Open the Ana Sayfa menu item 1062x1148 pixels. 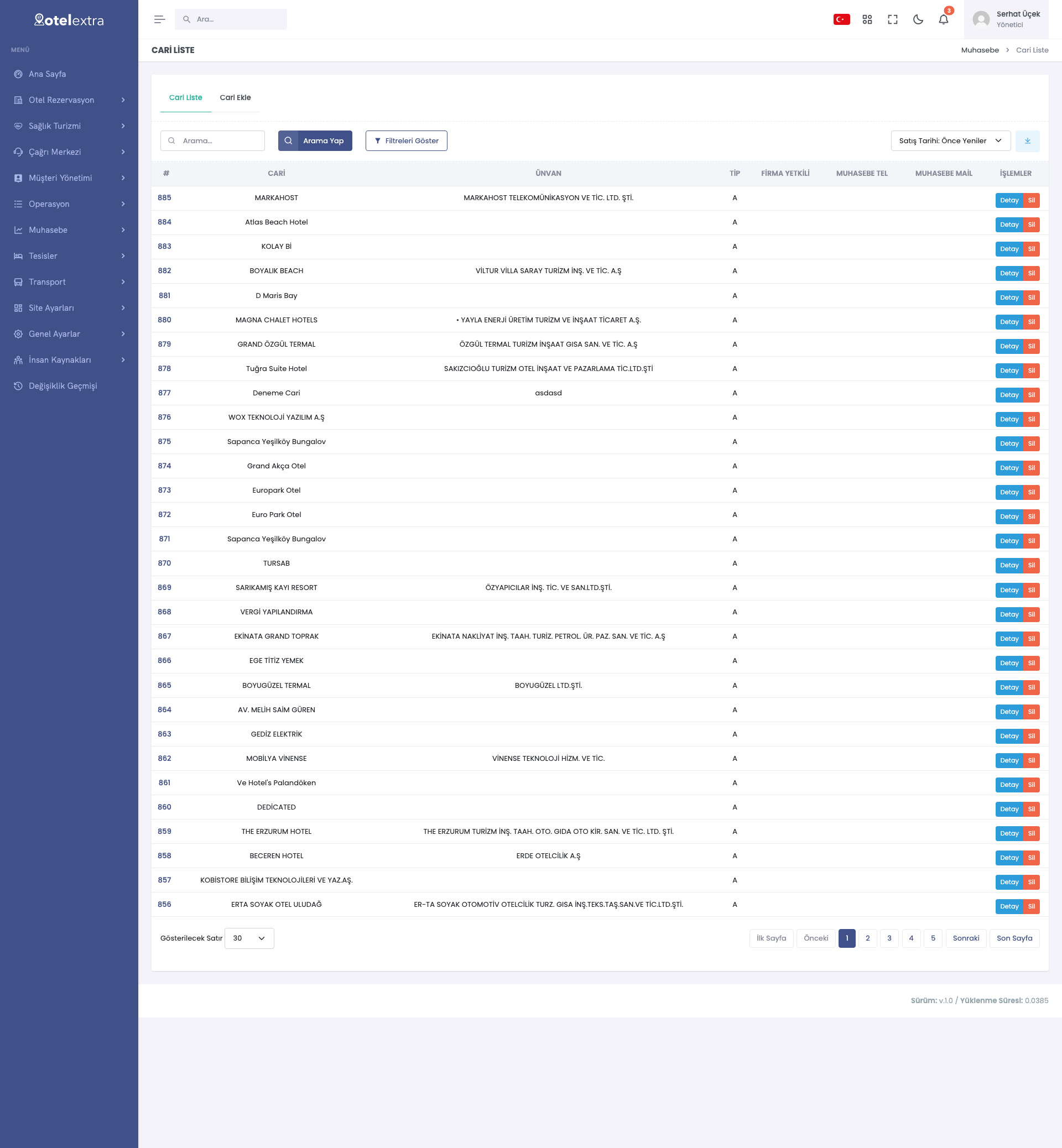(69, 74)
